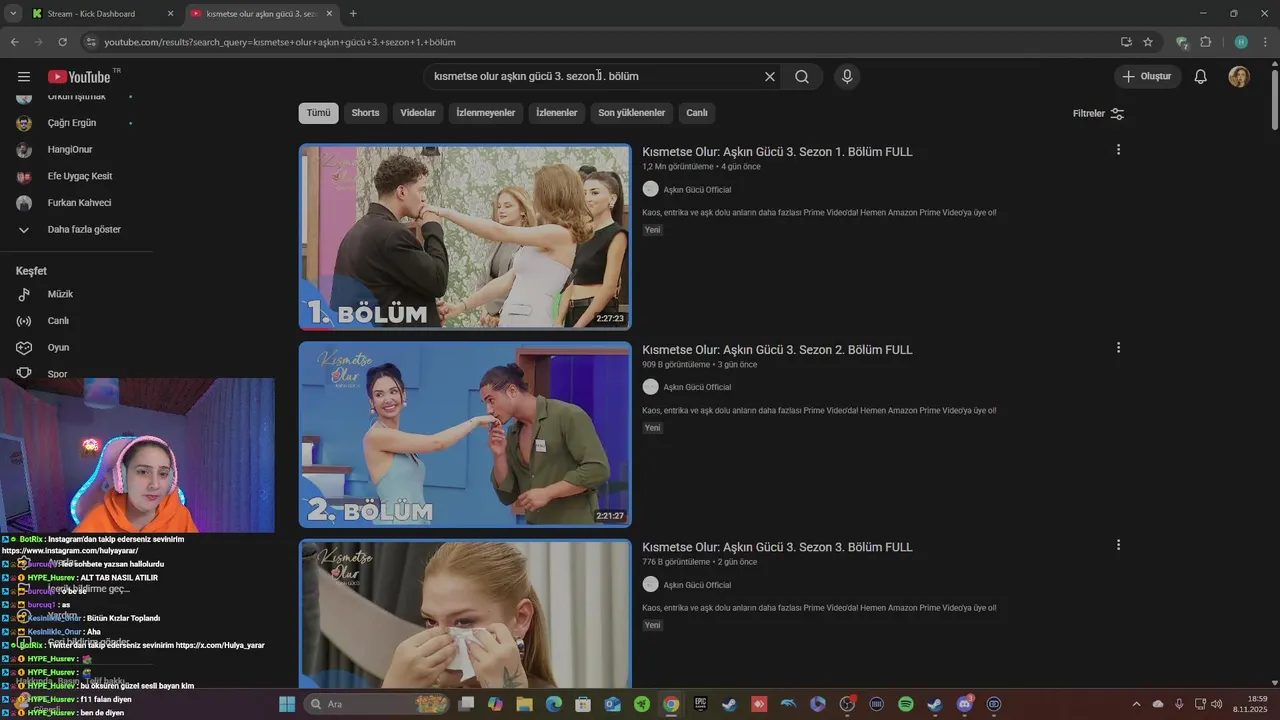Open HangiOnur subscription channel
This screenshot has width=1280, height=720.
pyautogui.click(x=70, y=150)
